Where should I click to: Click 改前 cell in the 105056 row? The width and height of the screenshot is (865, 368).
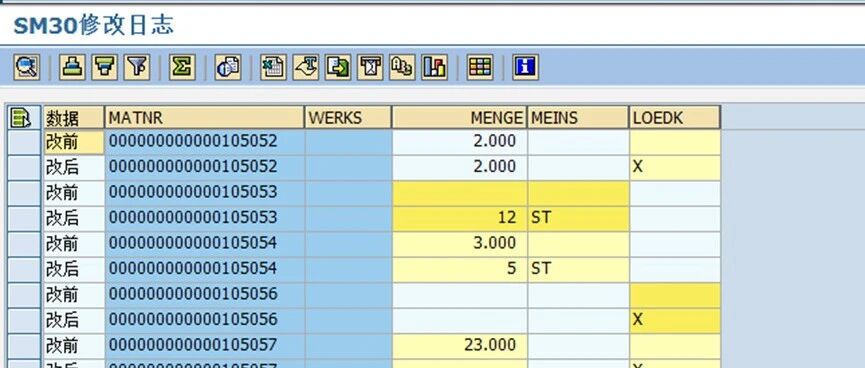pyautogui.click(x=74, y=295)
